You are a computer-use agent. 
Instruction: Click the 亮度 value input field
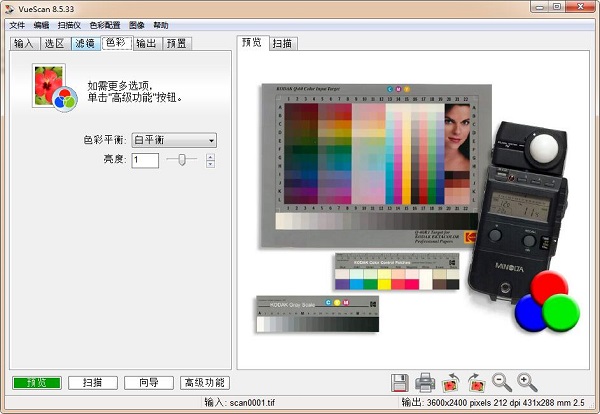pos(145,160)
